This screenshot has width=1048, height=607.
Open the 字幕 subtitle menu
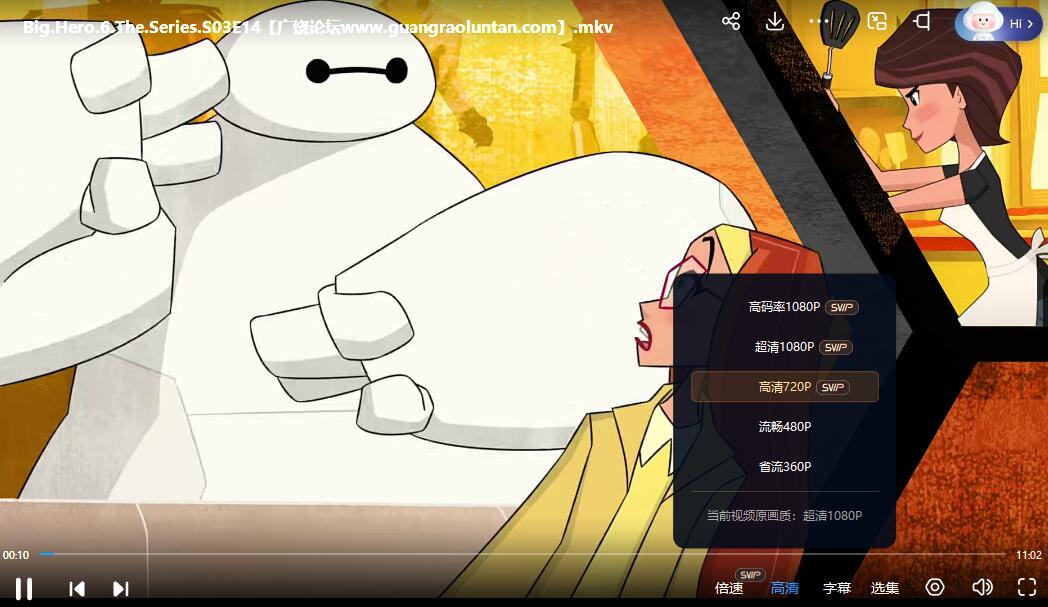point(837,588)
